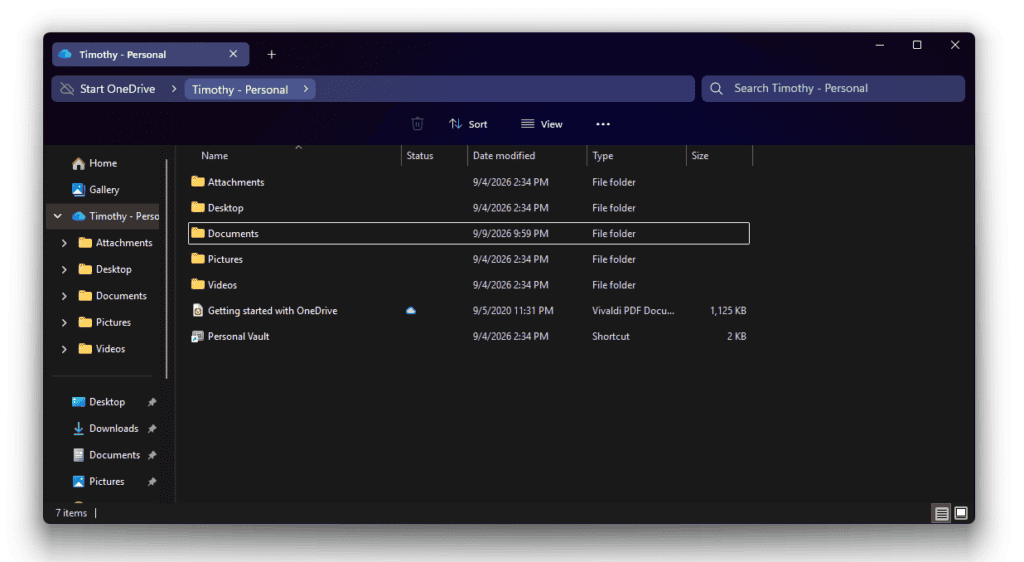Click the Start OneDrive cloud-off icon
Viewport: 1024px width, 562px height.
click(67, 89)
